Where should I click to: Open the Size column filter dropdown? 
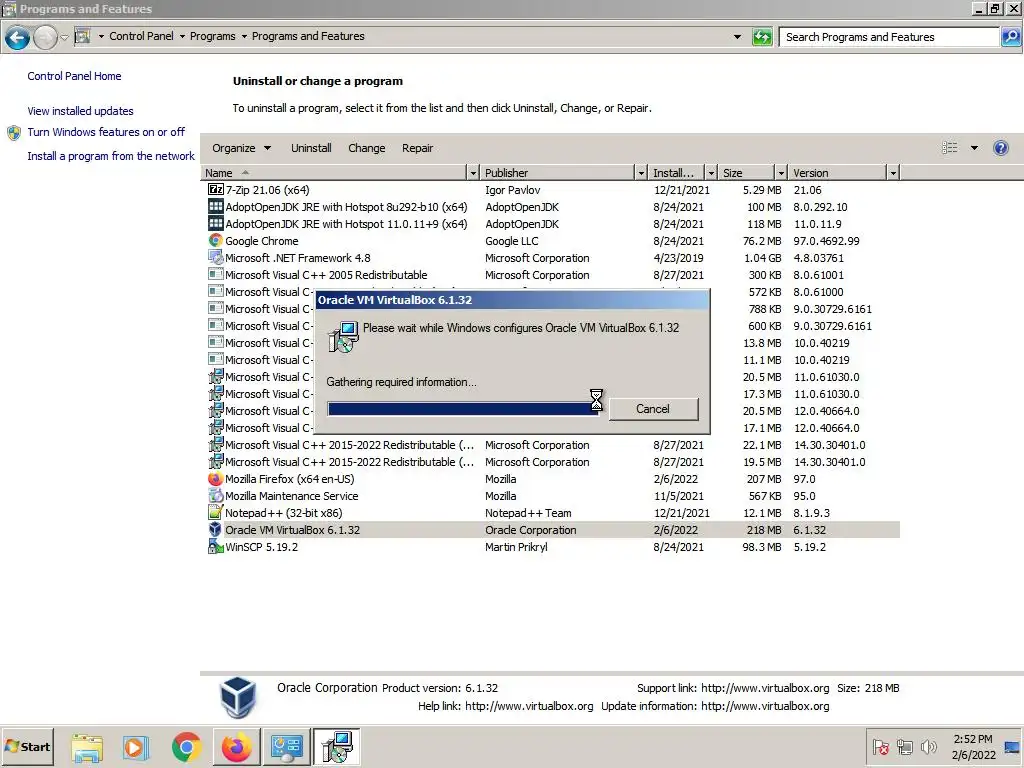781,172
